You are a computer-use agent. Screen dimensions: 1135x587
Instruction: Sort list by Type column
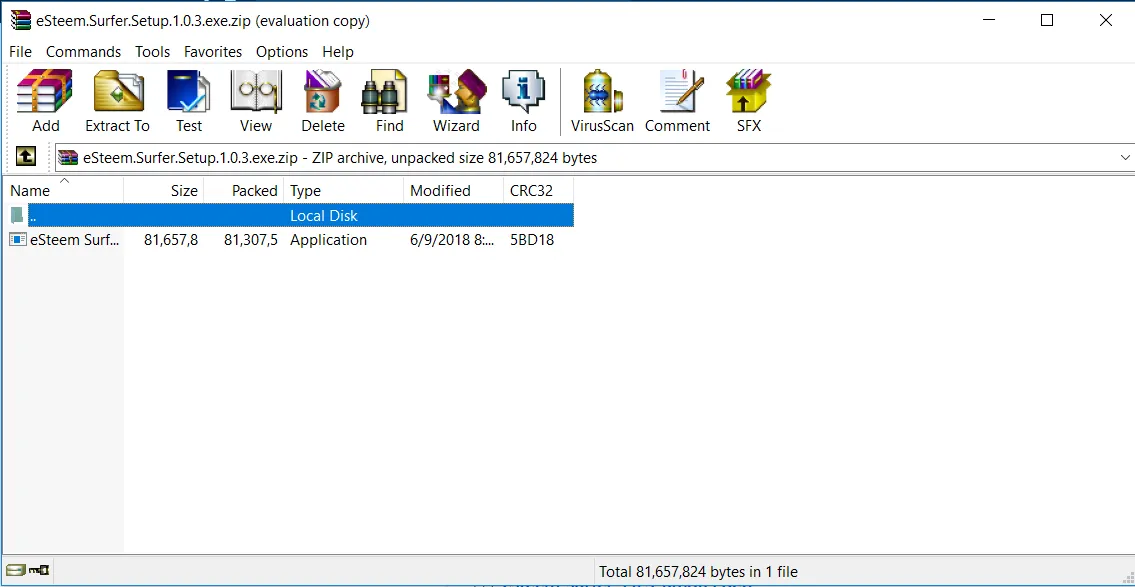click(344, 190)
